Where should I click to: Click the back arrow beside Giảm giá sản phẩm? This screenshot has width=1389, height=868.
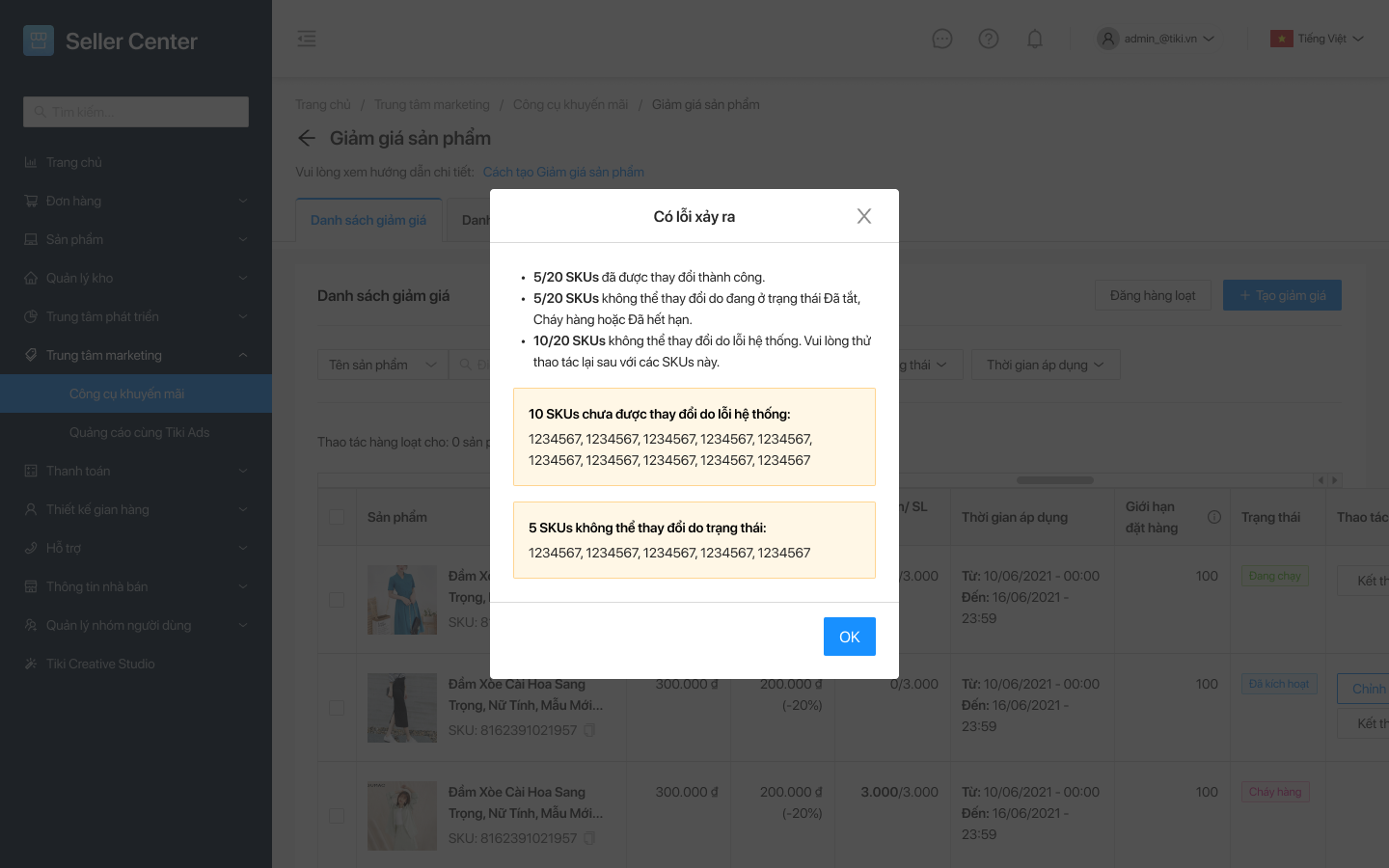pyautogui.click(x=307, y=138)
